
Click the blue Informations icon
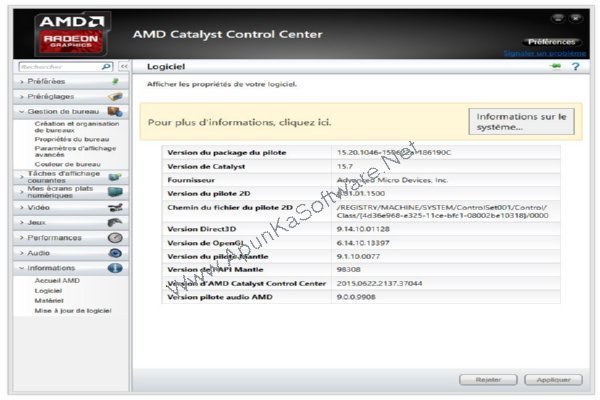[x=115, y=268]
